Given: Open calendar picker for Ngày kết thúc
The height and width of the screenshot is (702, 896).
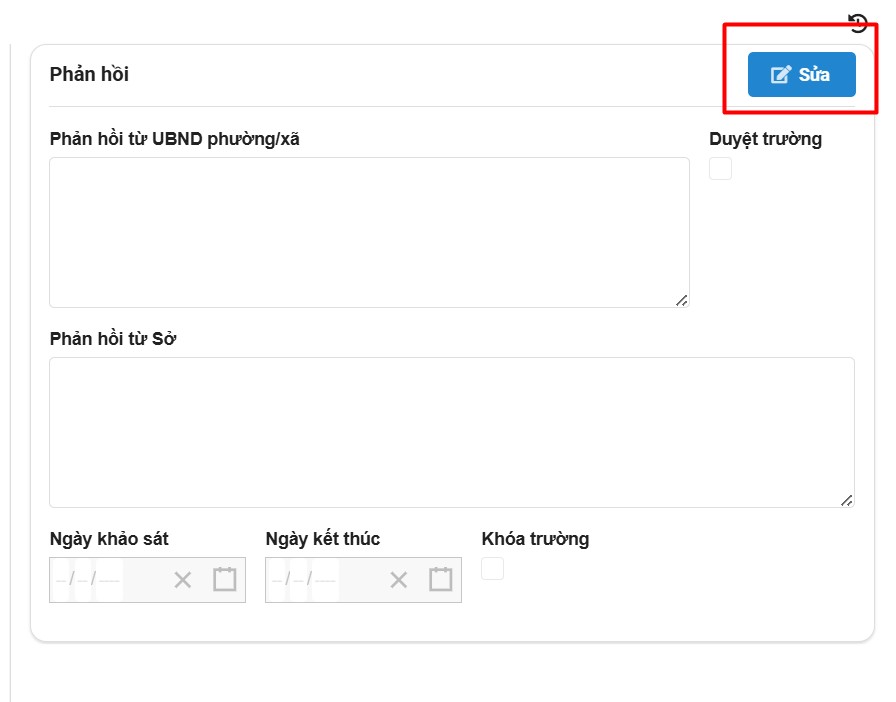Looking at the screenshot, I should click(441, 580).
